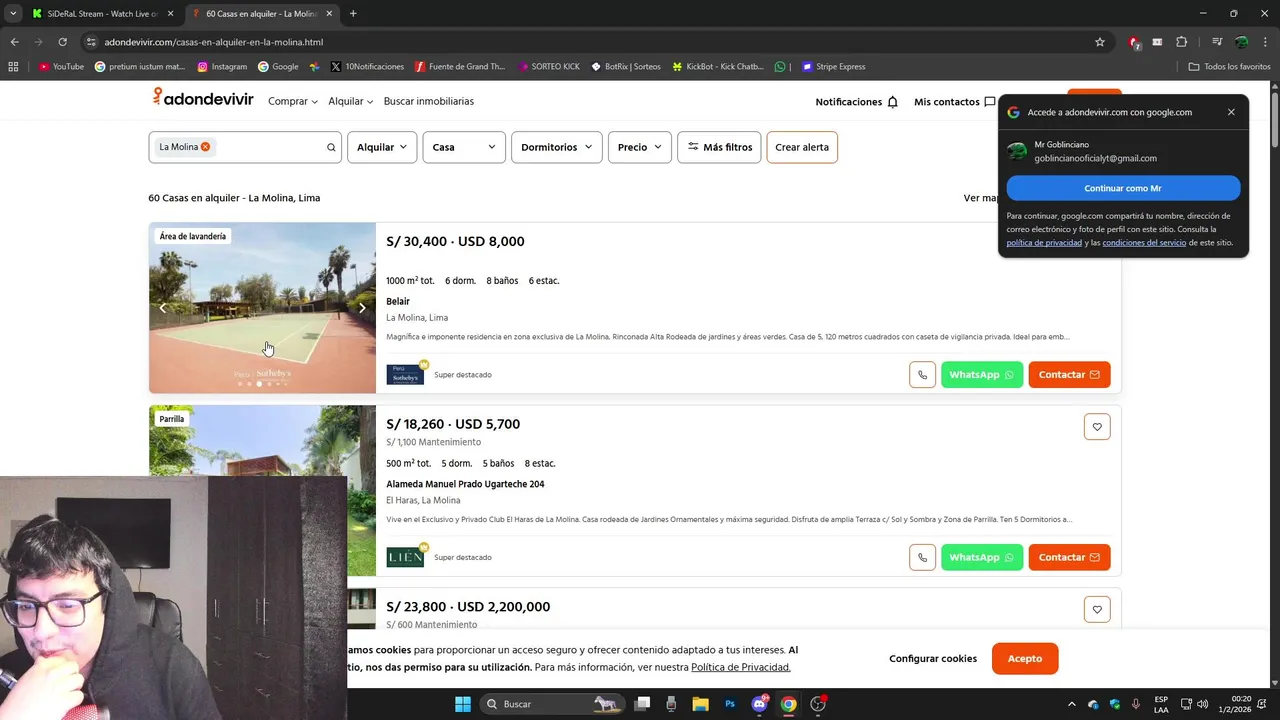Image resolution: width=1280 pixels, height=720 pixels.
Task: Click Crear alerta button
Action: [802, 147]
